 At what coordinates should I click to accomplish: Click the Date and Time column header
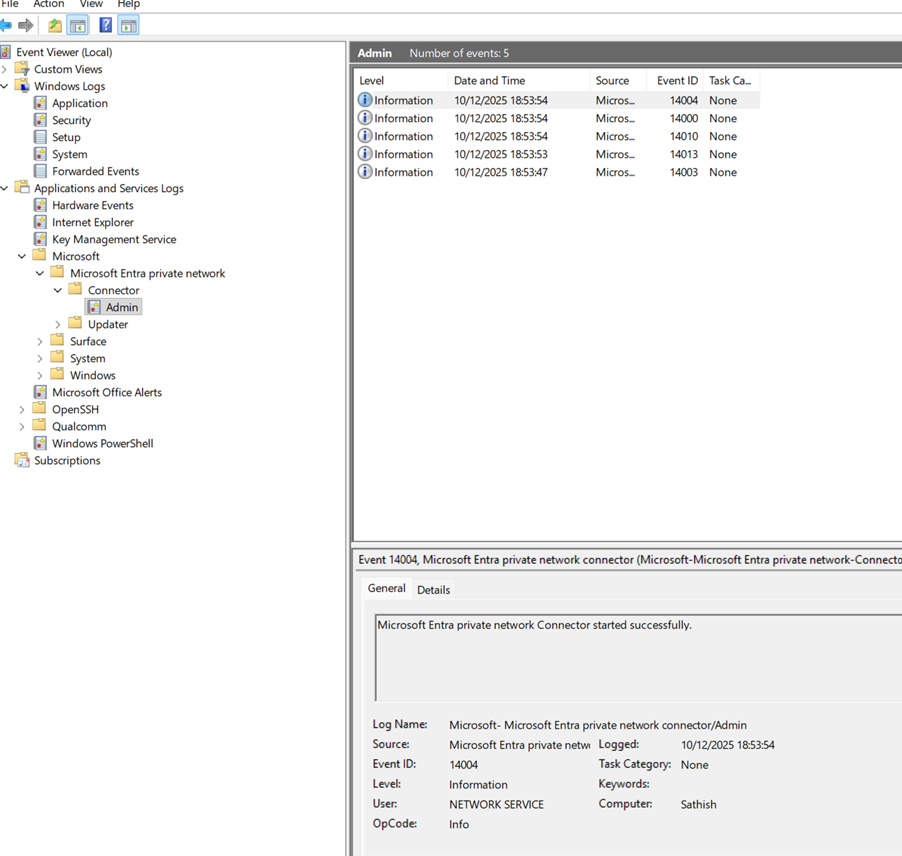pos(489,81)
